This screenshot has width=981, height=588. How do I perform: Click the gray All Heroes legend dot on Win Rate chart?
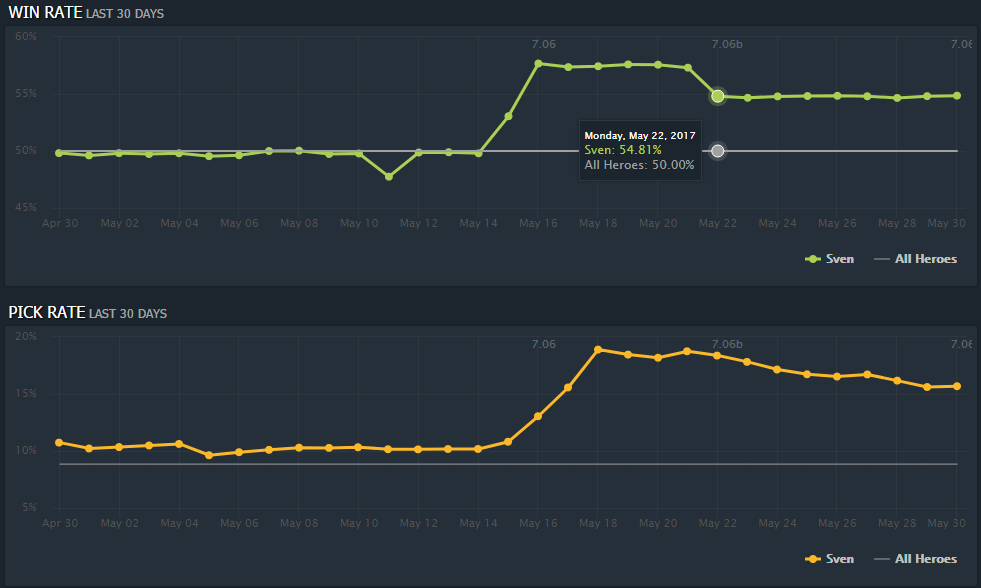point(881,259)
